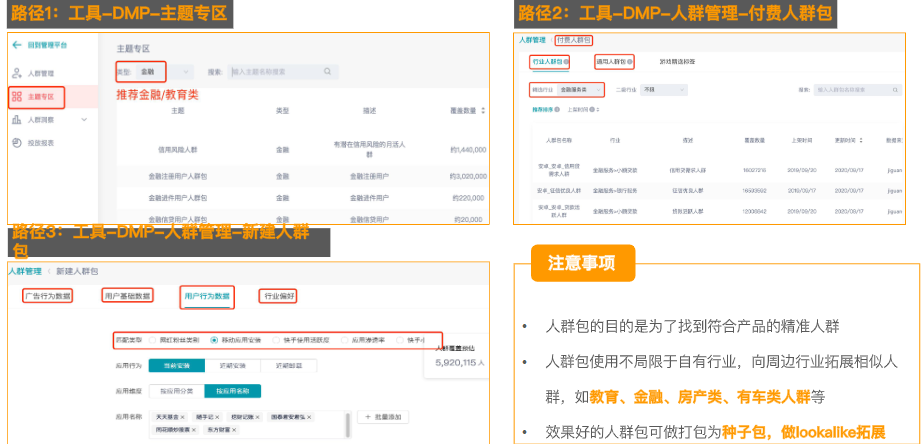
Task: Remove the 国泰君安 tag with its x
Action: 308,417
